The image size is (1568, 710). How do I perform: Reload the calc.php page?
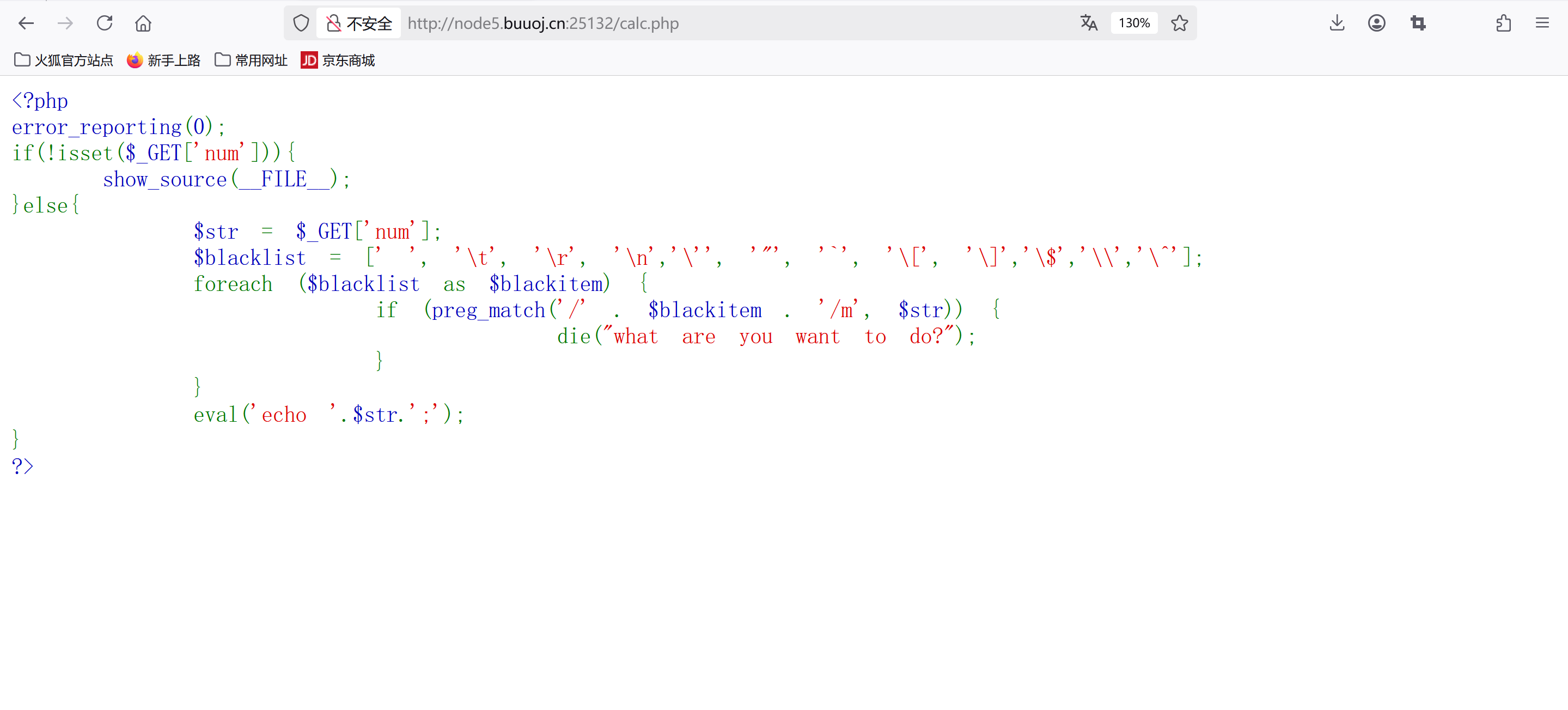pyautogui.click(x=105, y=23)
